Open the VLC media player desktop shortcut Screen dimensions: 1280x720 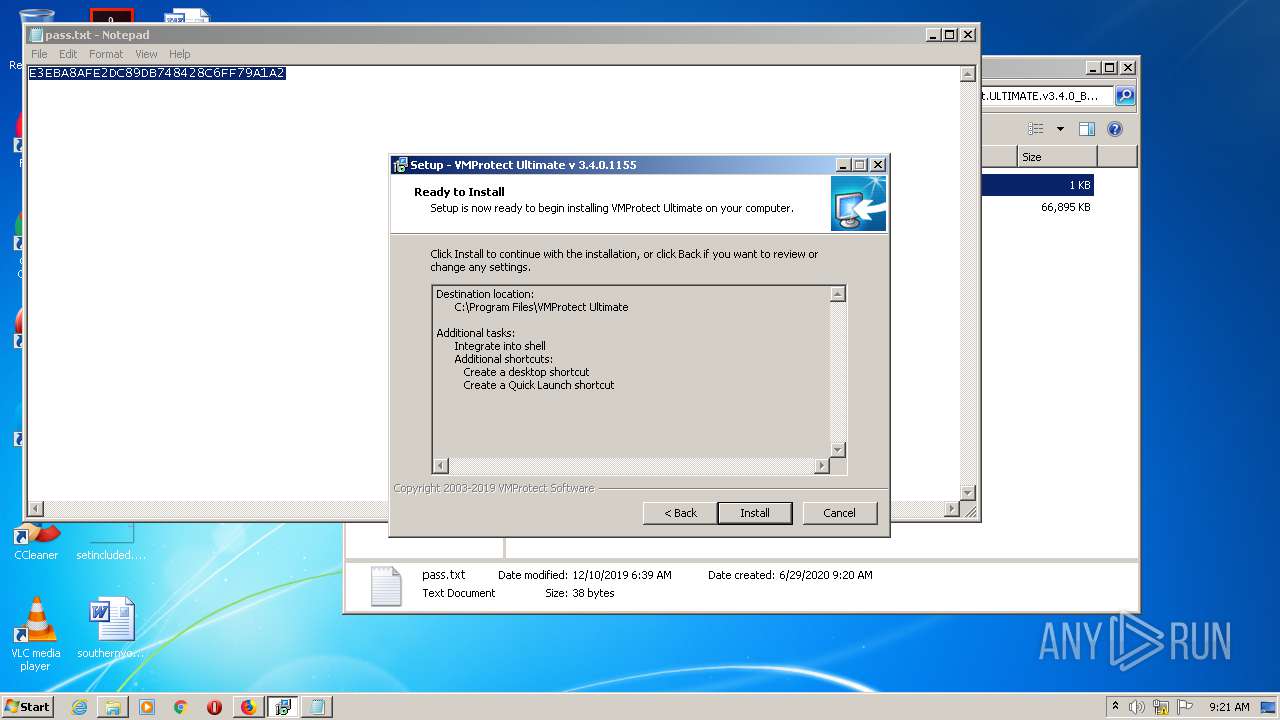(35, 634)
